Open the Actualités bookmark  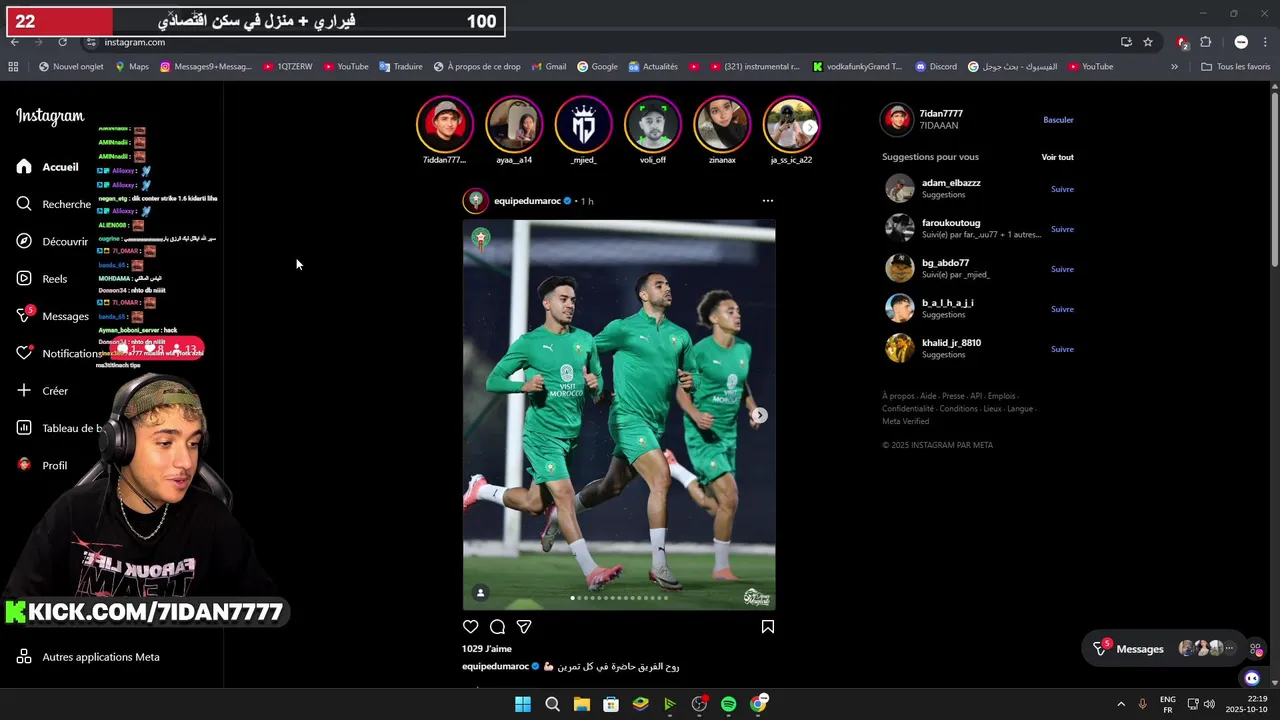coord(653,67)
